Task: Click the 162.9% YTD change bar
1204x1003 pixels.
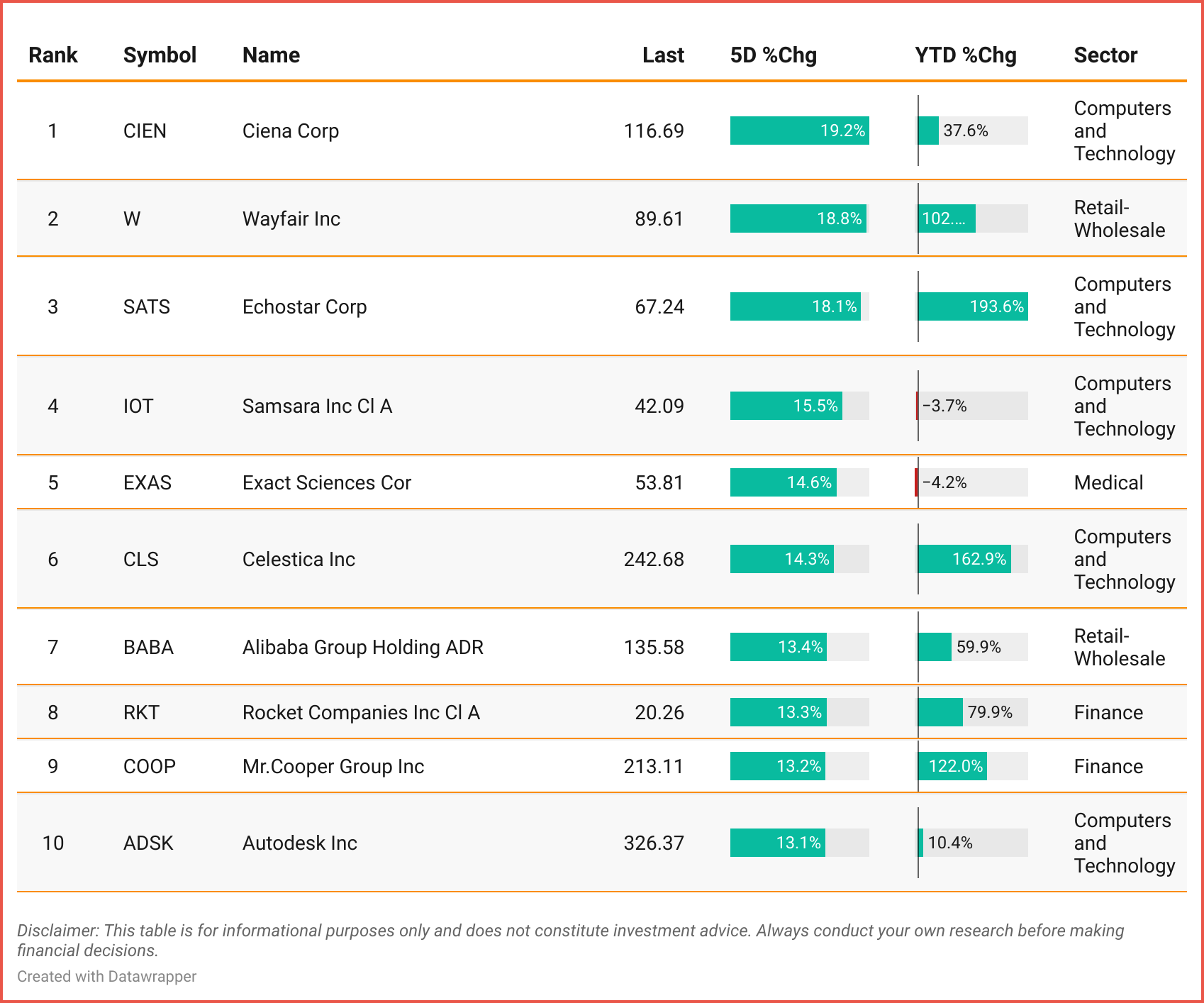Action: [964, 559]
